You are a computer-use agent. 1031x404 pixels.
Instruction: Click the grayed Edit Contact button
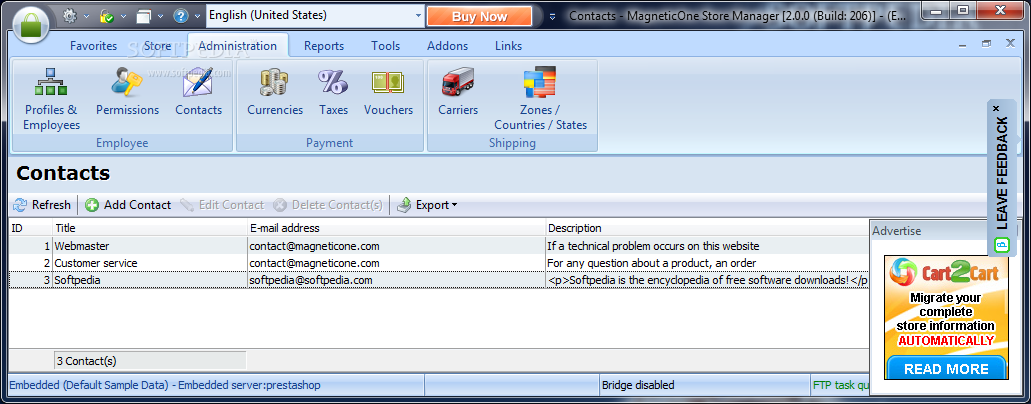[222, 205]
